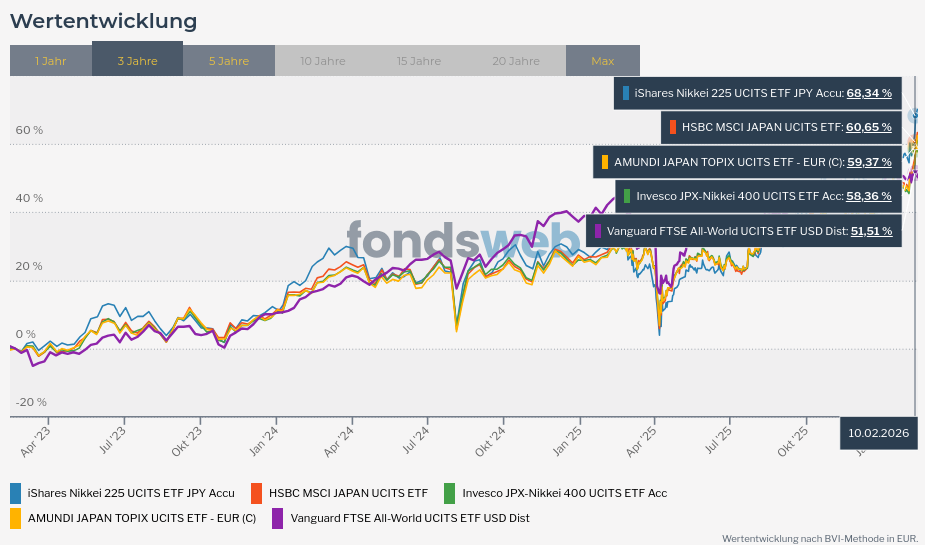Click the blue marker in iShares tooltip
The height and width of the screenshot is (545, 925).
[626, 93]
